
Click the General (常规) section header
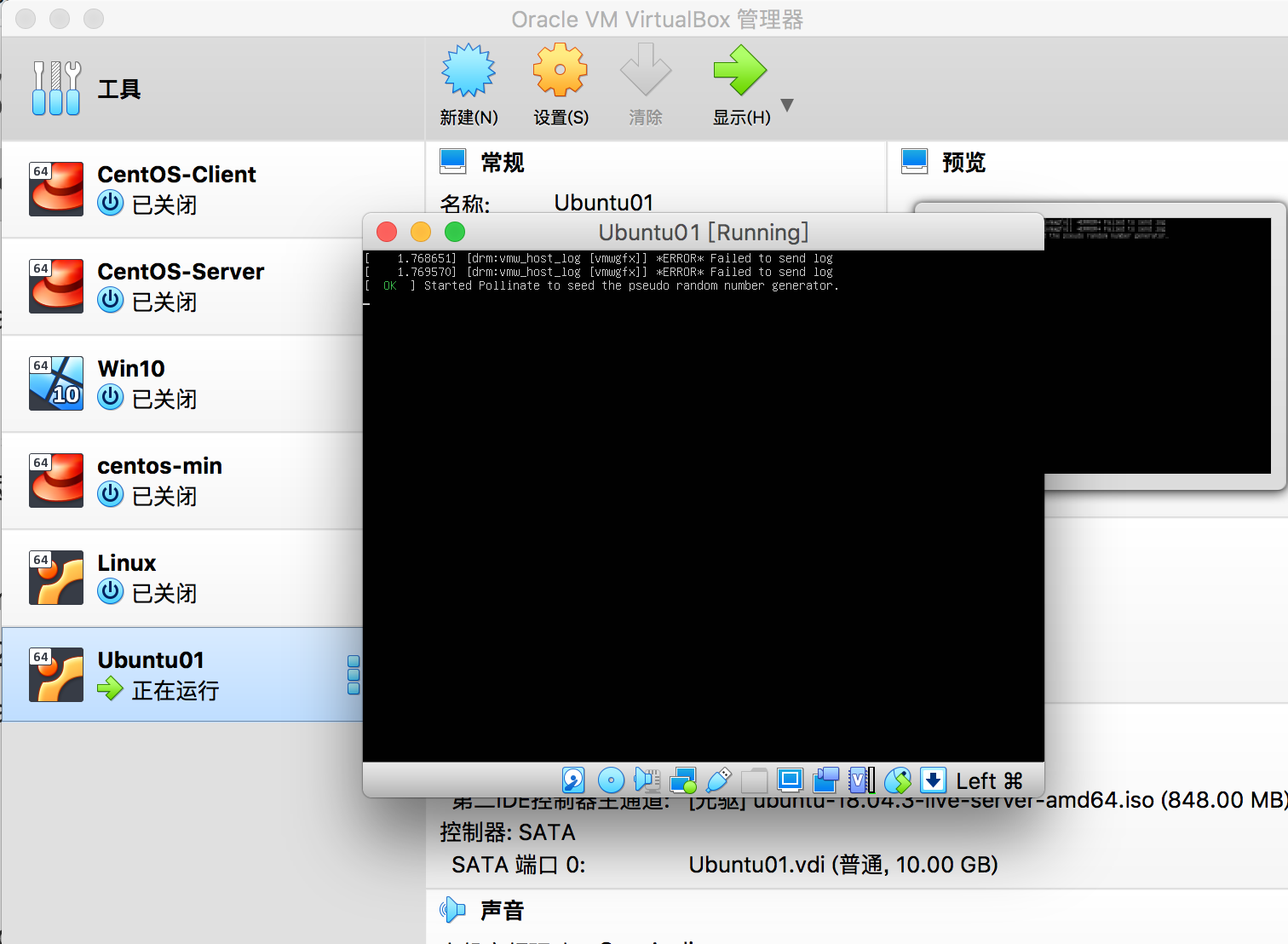[x=502, y=162]
